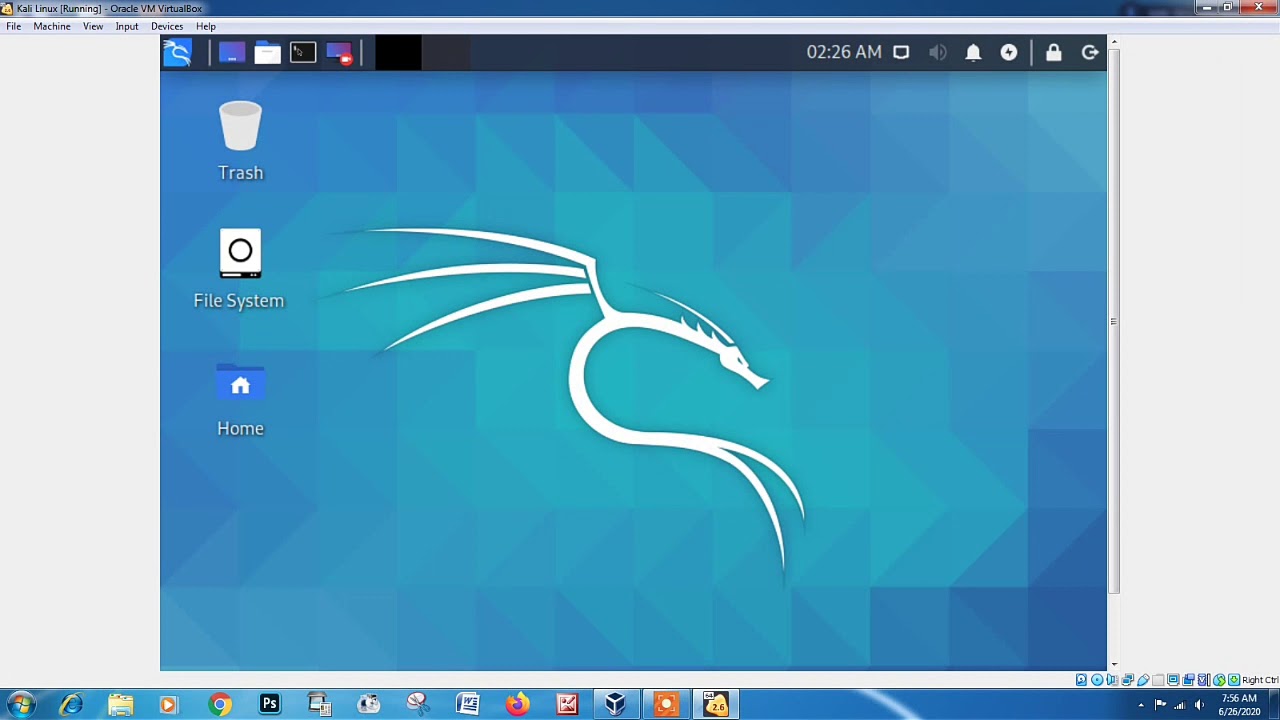
Task: Open the Devices menu in VirtualBox
Action: point(167,26)
